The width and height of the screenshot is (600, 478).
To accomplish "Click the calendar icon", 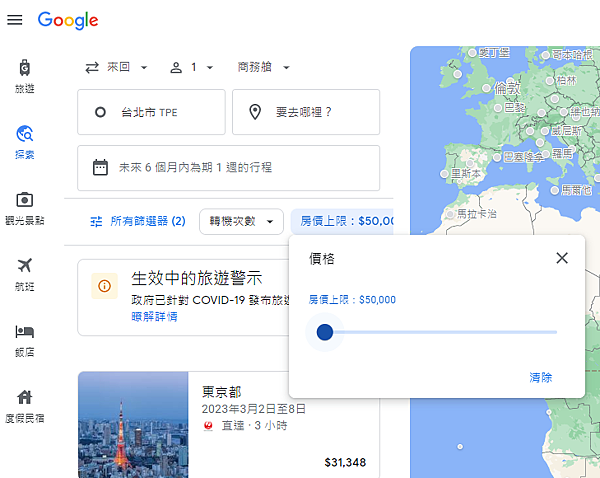I will [100, 167].
